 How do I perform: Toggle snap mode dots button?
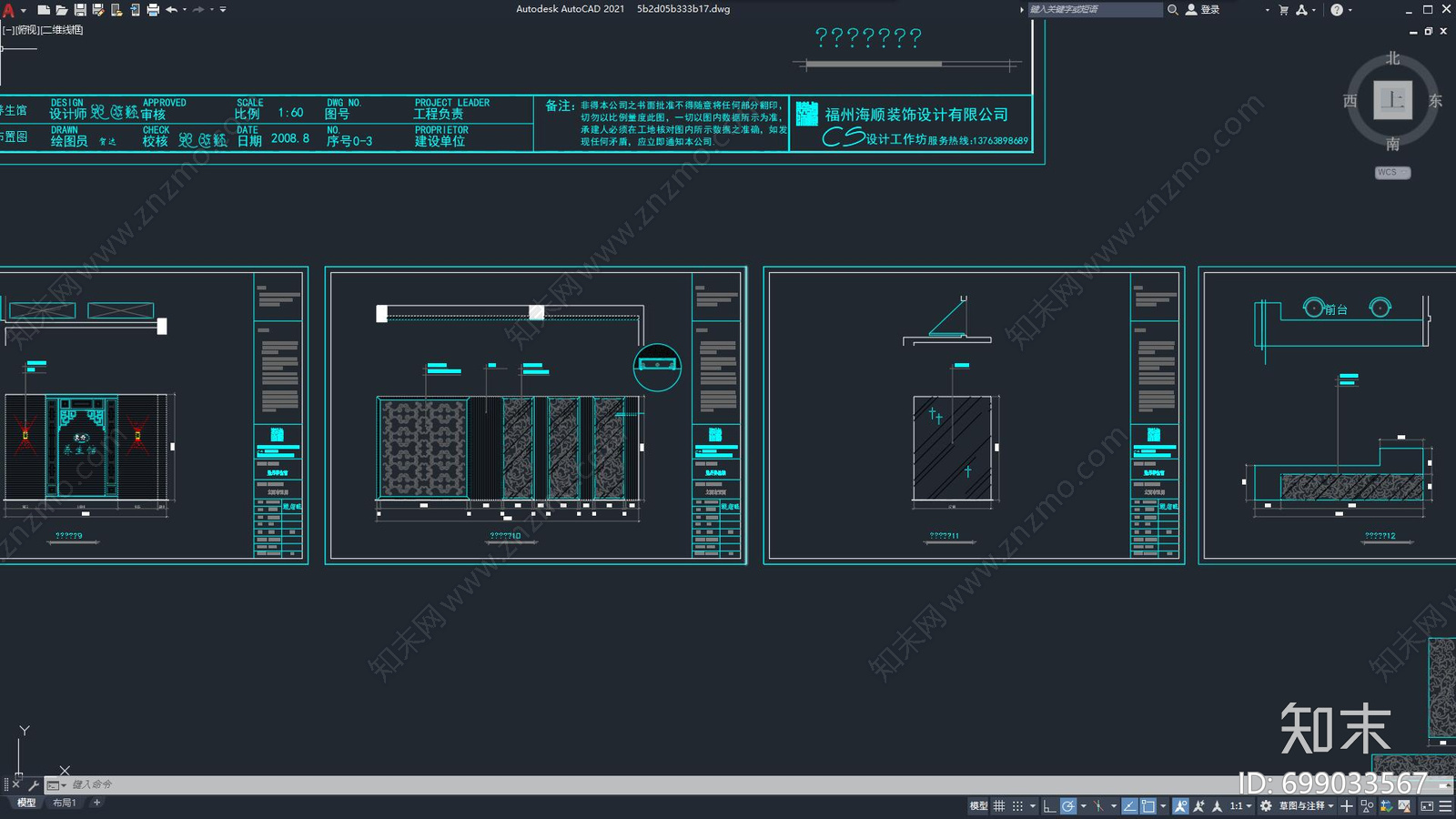[1018, 805]
